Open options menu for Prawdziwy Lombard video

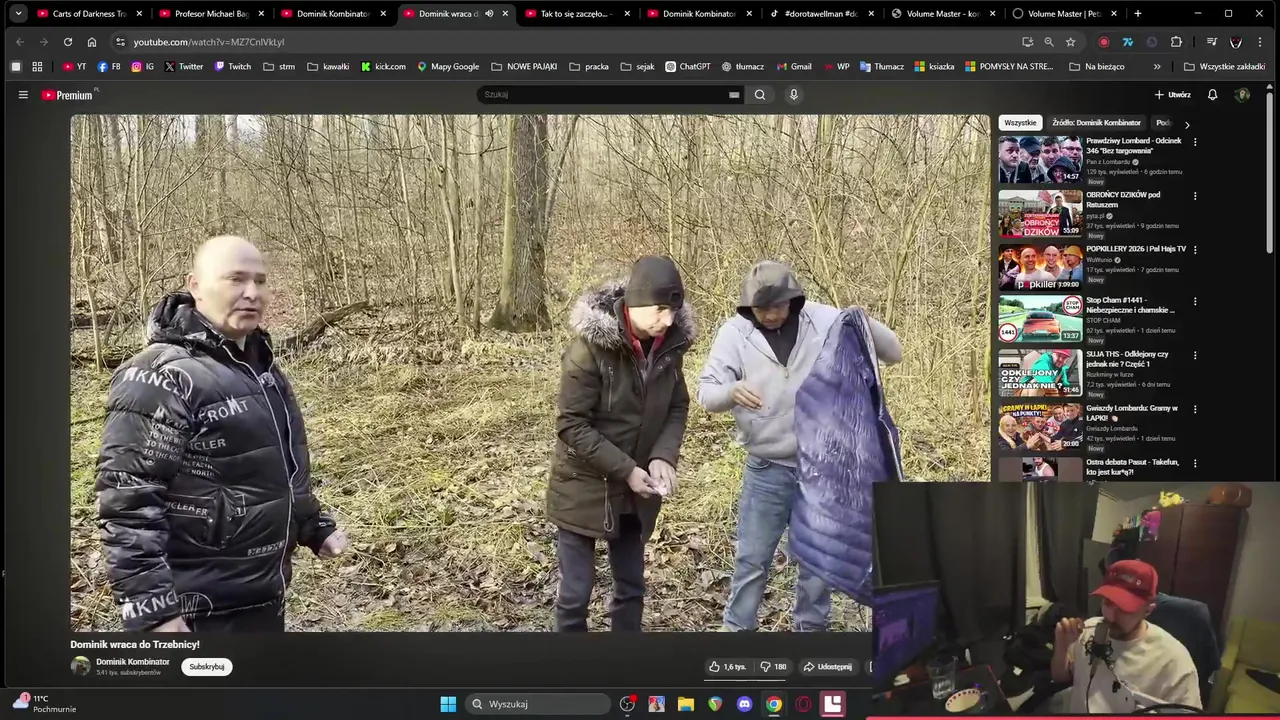[1195, 142]
